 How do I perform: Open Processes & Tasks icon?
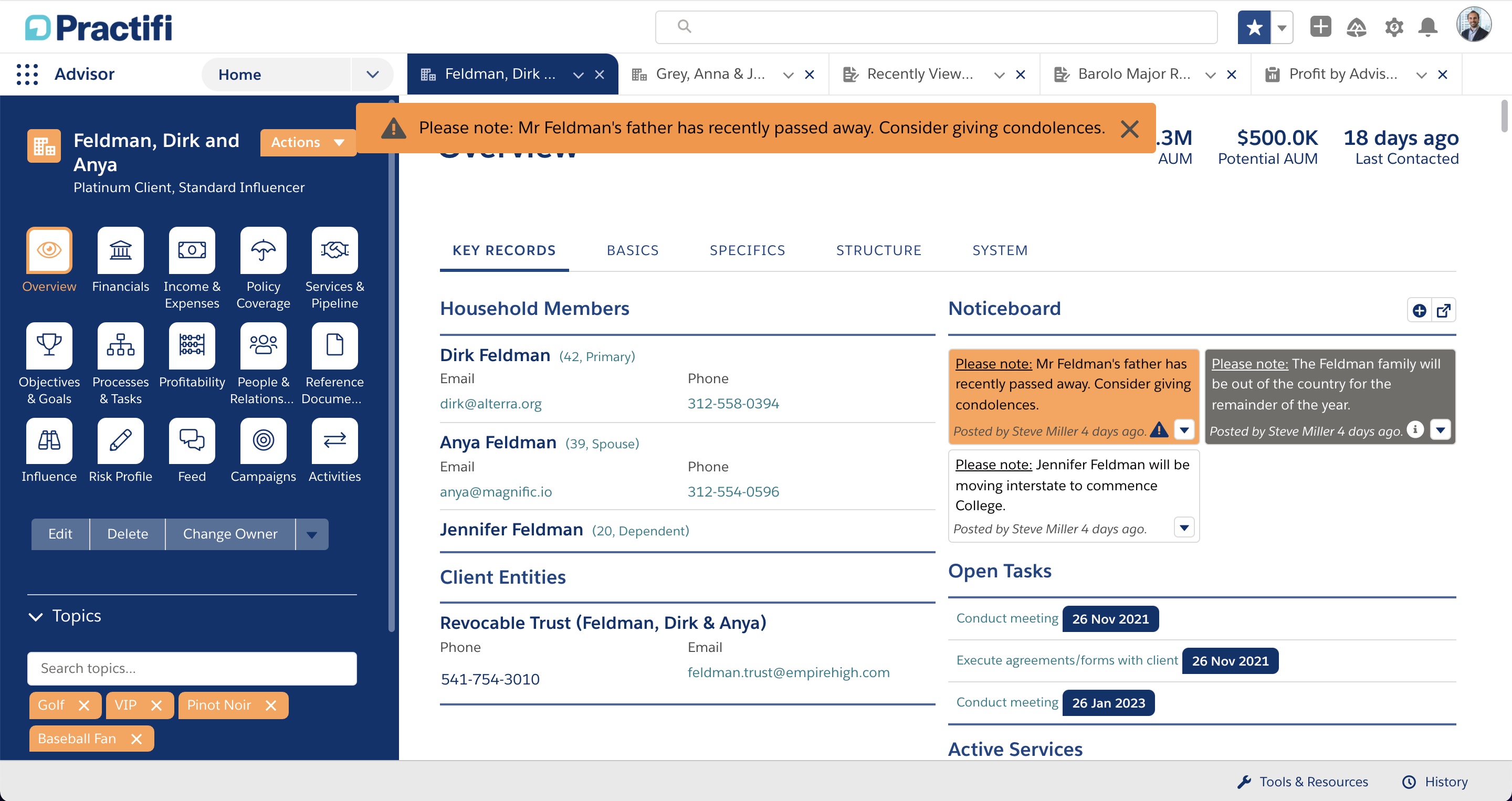pos(120,345)
